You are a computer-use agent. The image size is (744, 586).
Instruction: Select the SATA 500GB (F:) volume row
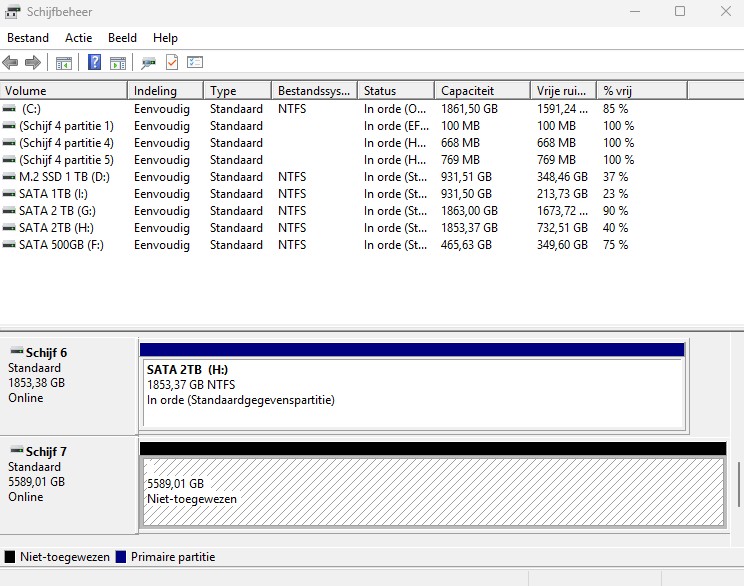click(x=318, y=245)
